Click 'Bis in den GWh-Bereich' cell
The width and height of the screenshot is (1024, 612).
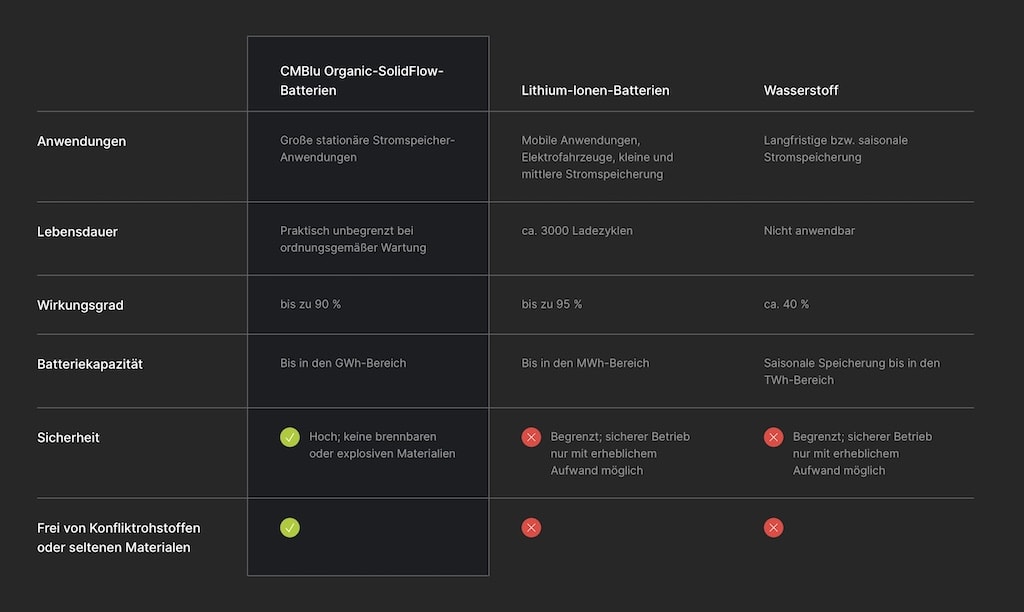[343, 363]
